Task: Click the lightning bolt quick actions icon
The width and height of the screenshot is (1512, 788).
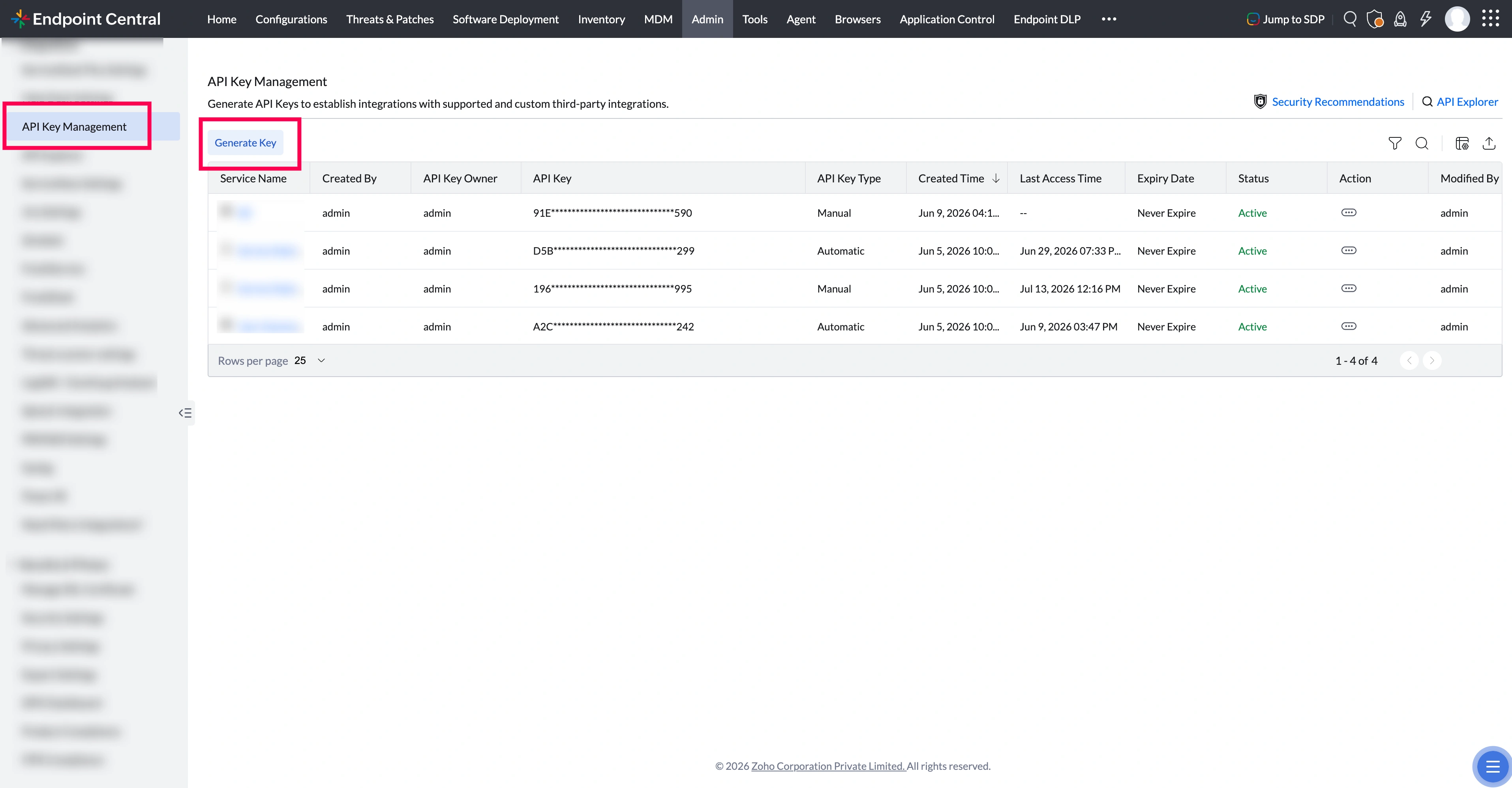Action: point(1426,19)
